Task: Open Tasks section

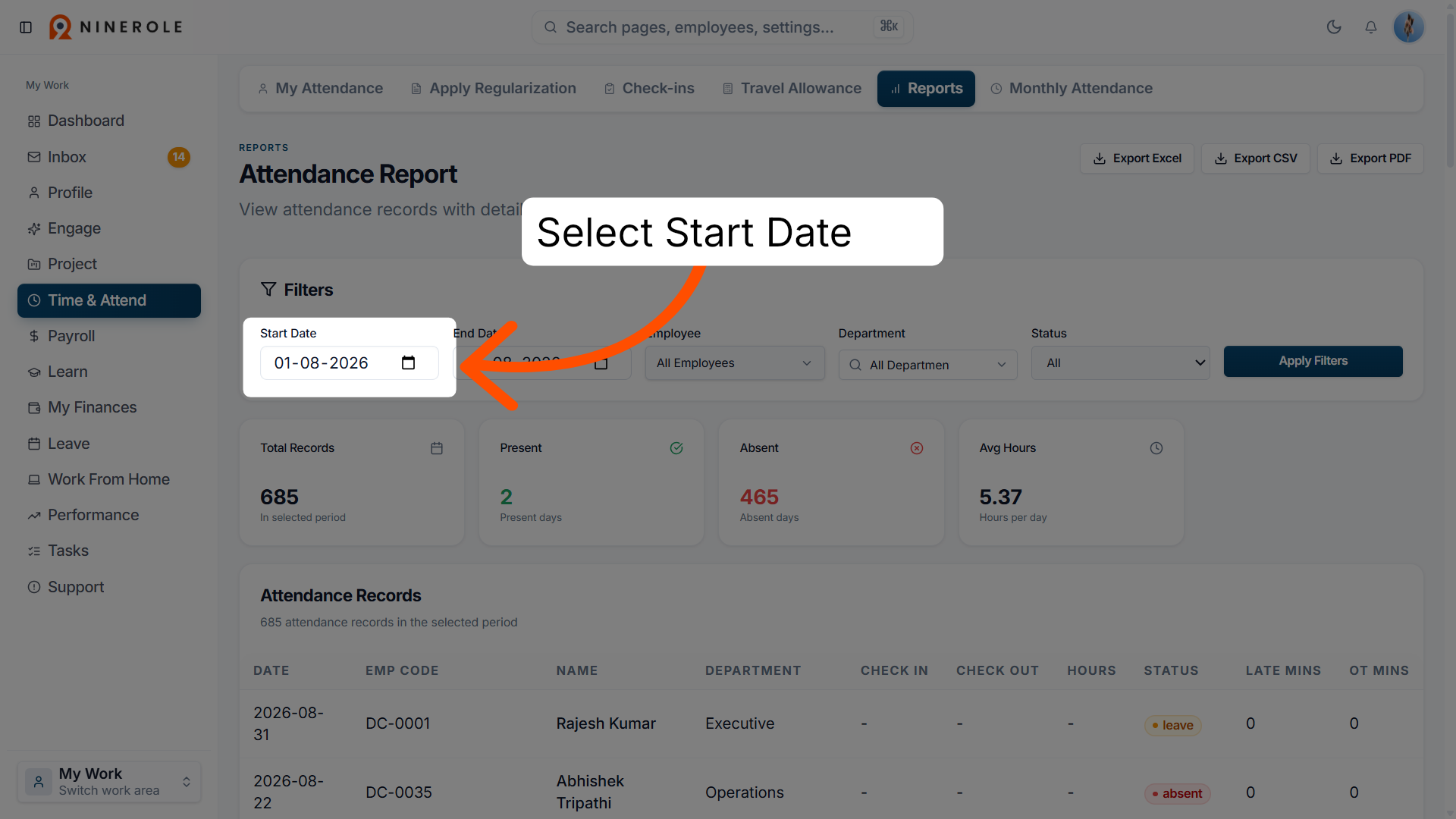Action: (109, 551)
